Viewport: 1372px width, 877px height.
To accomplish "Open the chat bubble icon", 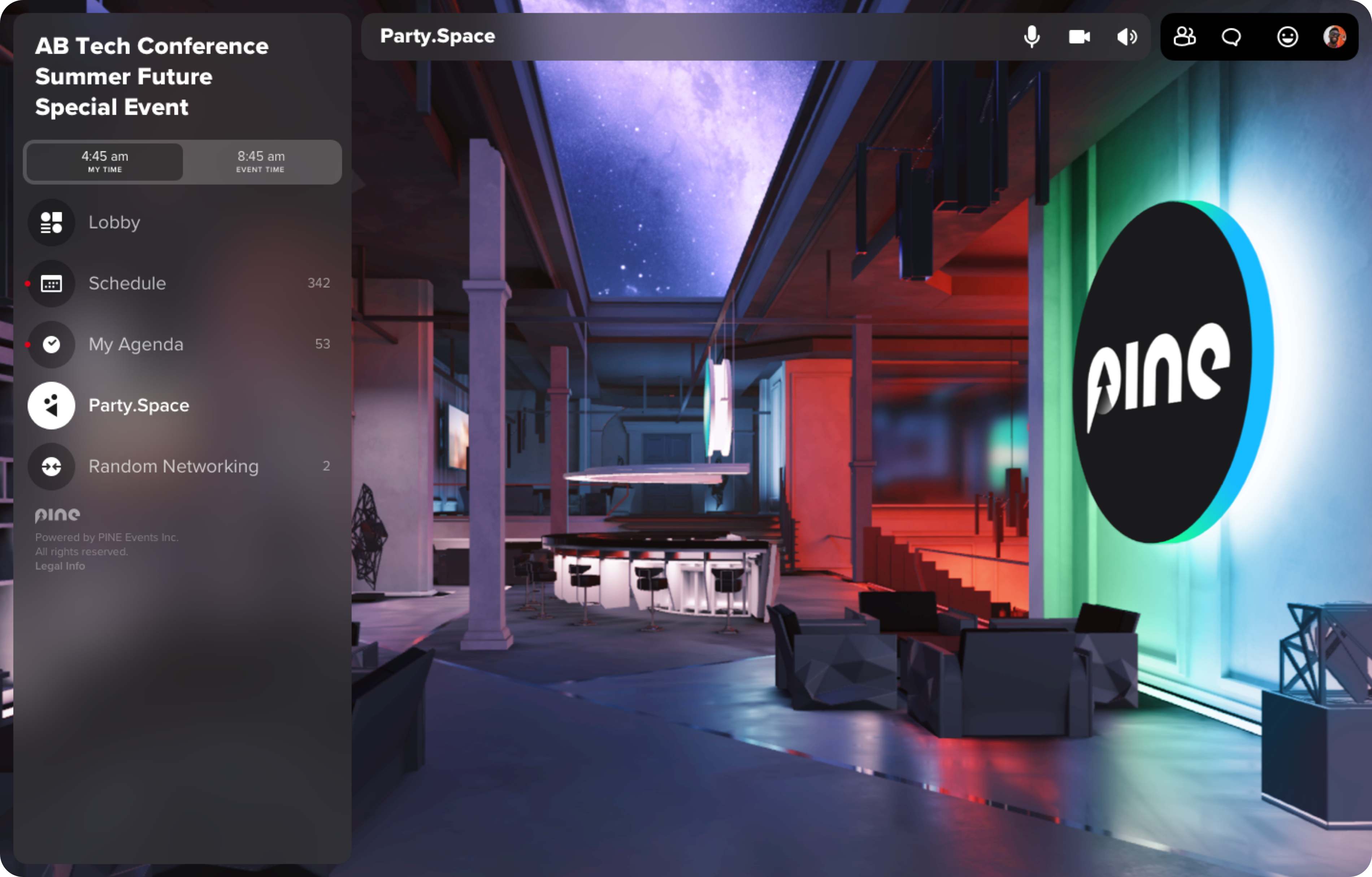I will tap(1231, 37).
